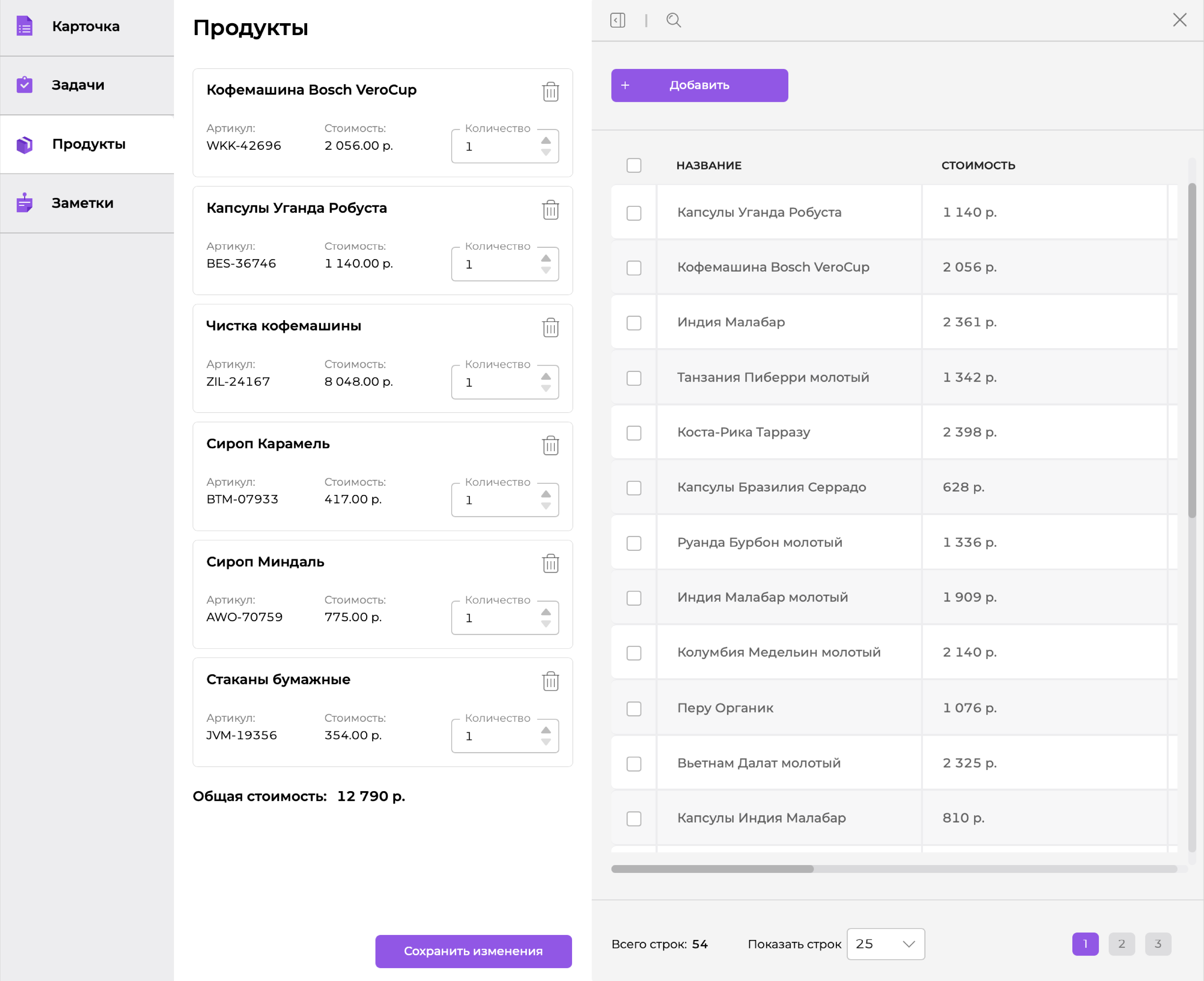Increase quantity for Сироп Карамель
This screenshot has height=981, width=1204.
click(x=545, y=494)
